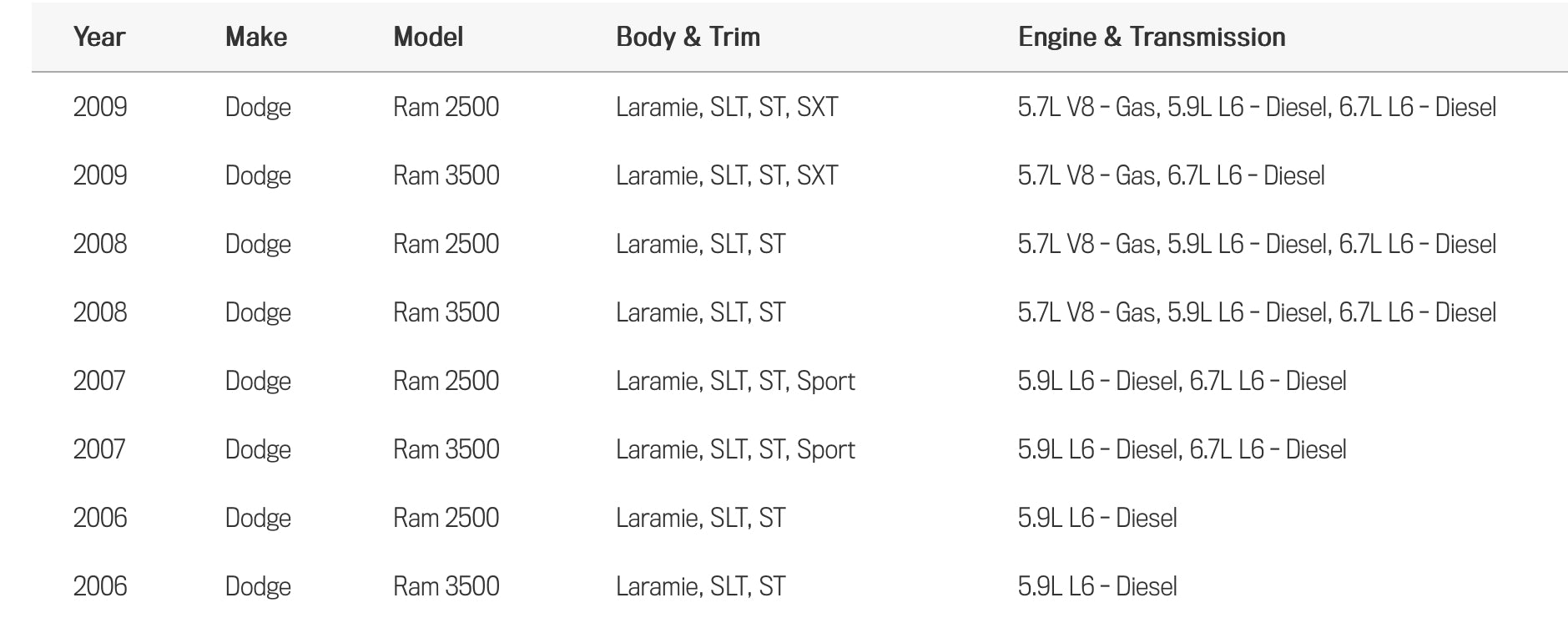Click the 2008 Ram 3500 model cell
The width and height of the screenshot is (1568, 618).
[x=446, y=312]
